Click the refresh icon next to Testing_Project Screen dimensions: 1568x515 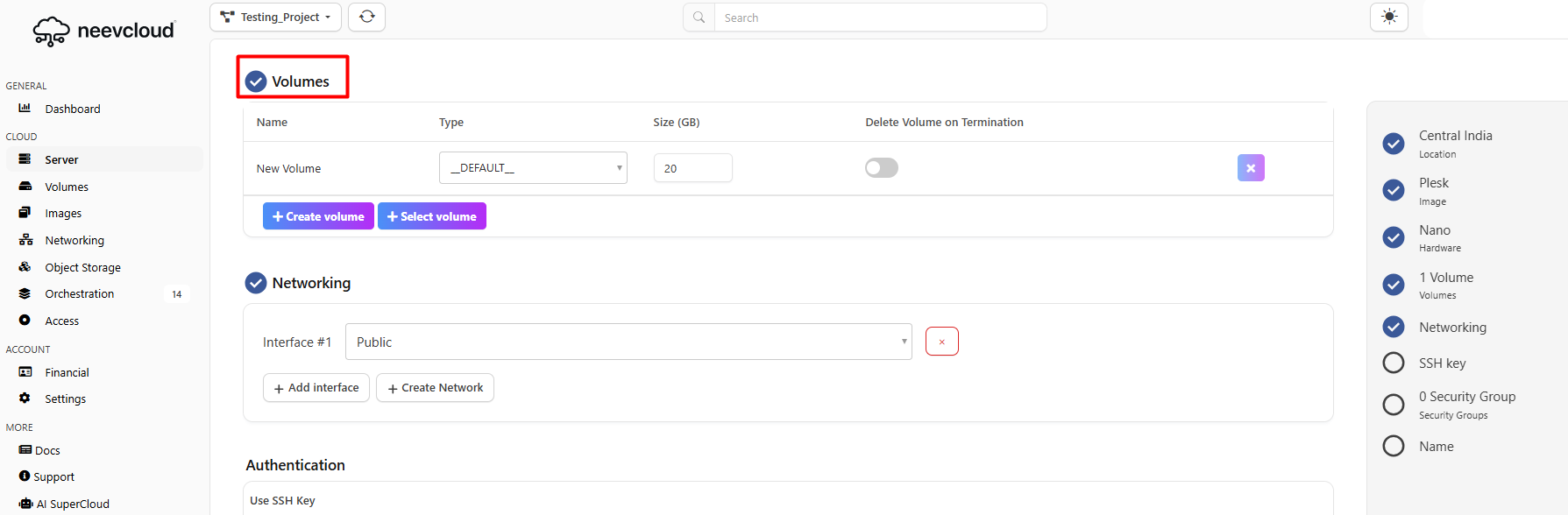[366, 17]
